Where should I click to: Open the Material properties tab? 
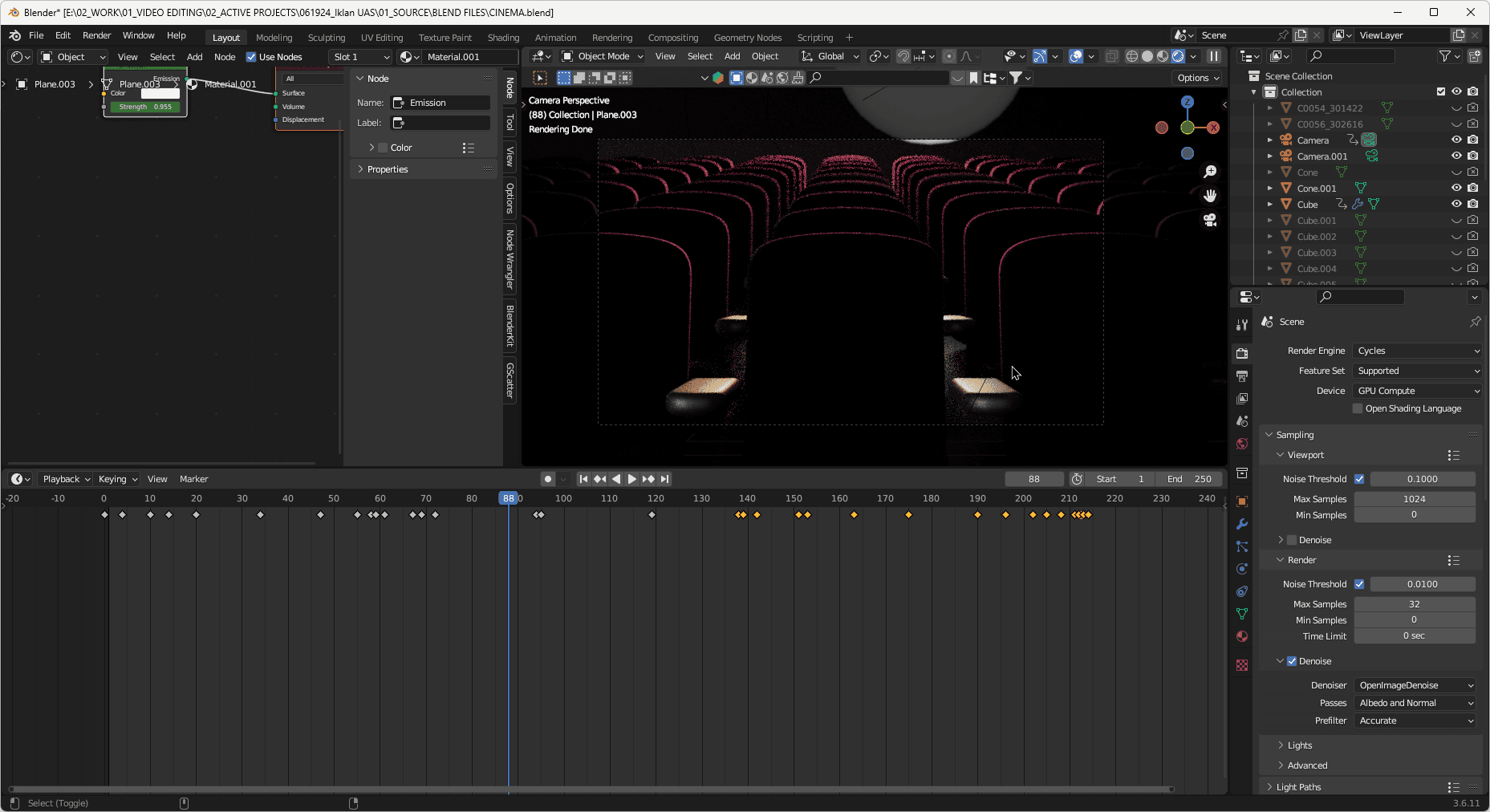(1242, 636)
